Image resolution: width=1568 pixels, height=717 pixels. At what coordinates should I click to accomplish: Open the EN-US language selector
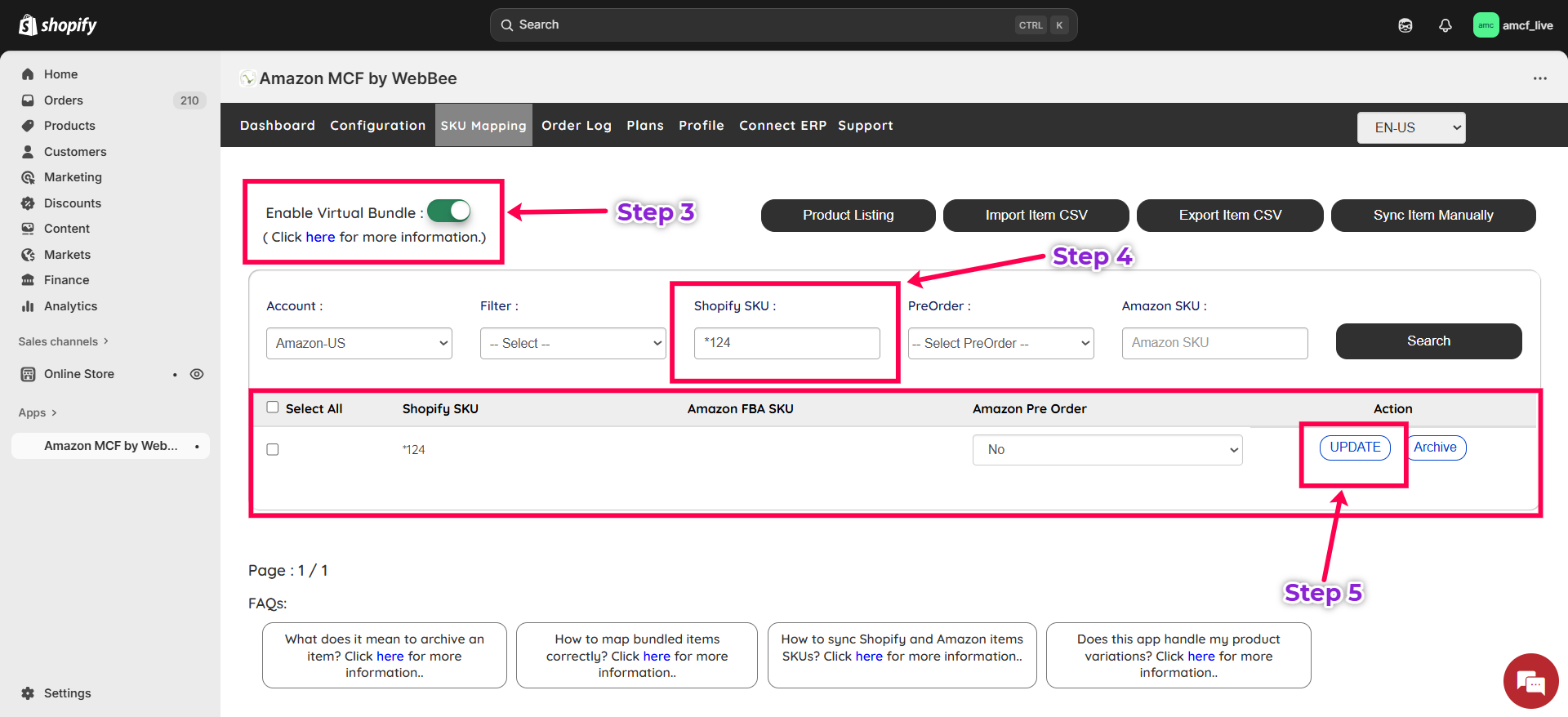[1410, 127]
